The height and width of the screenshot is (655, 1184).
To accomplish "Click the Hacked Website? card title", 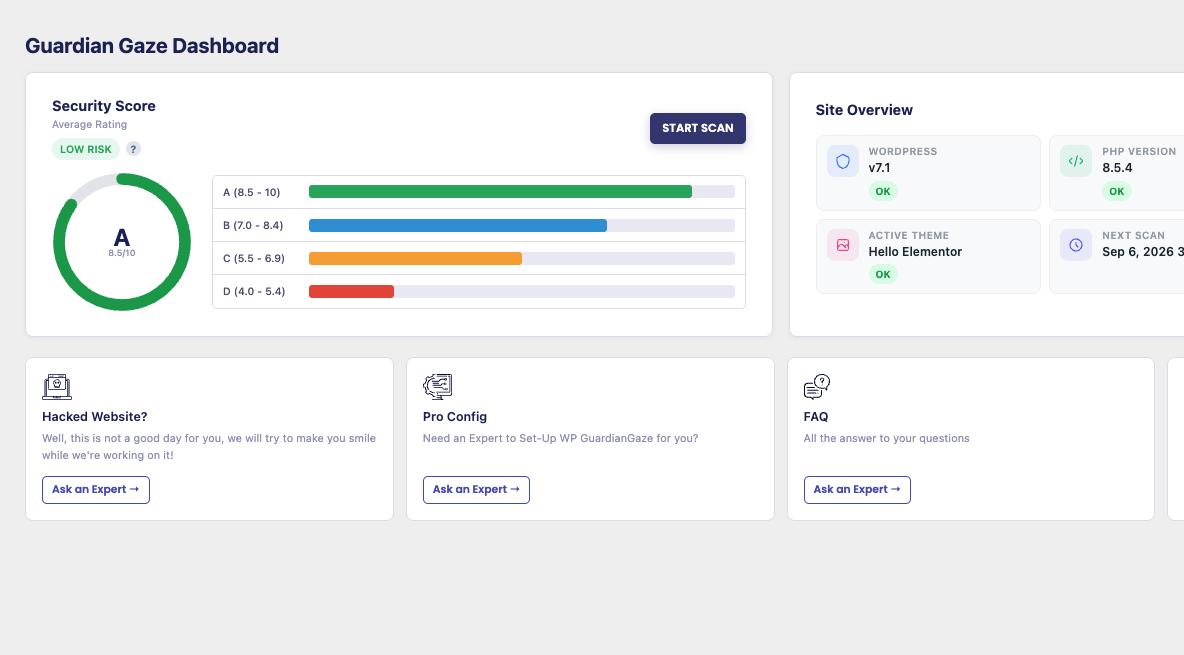I will 94,416.
